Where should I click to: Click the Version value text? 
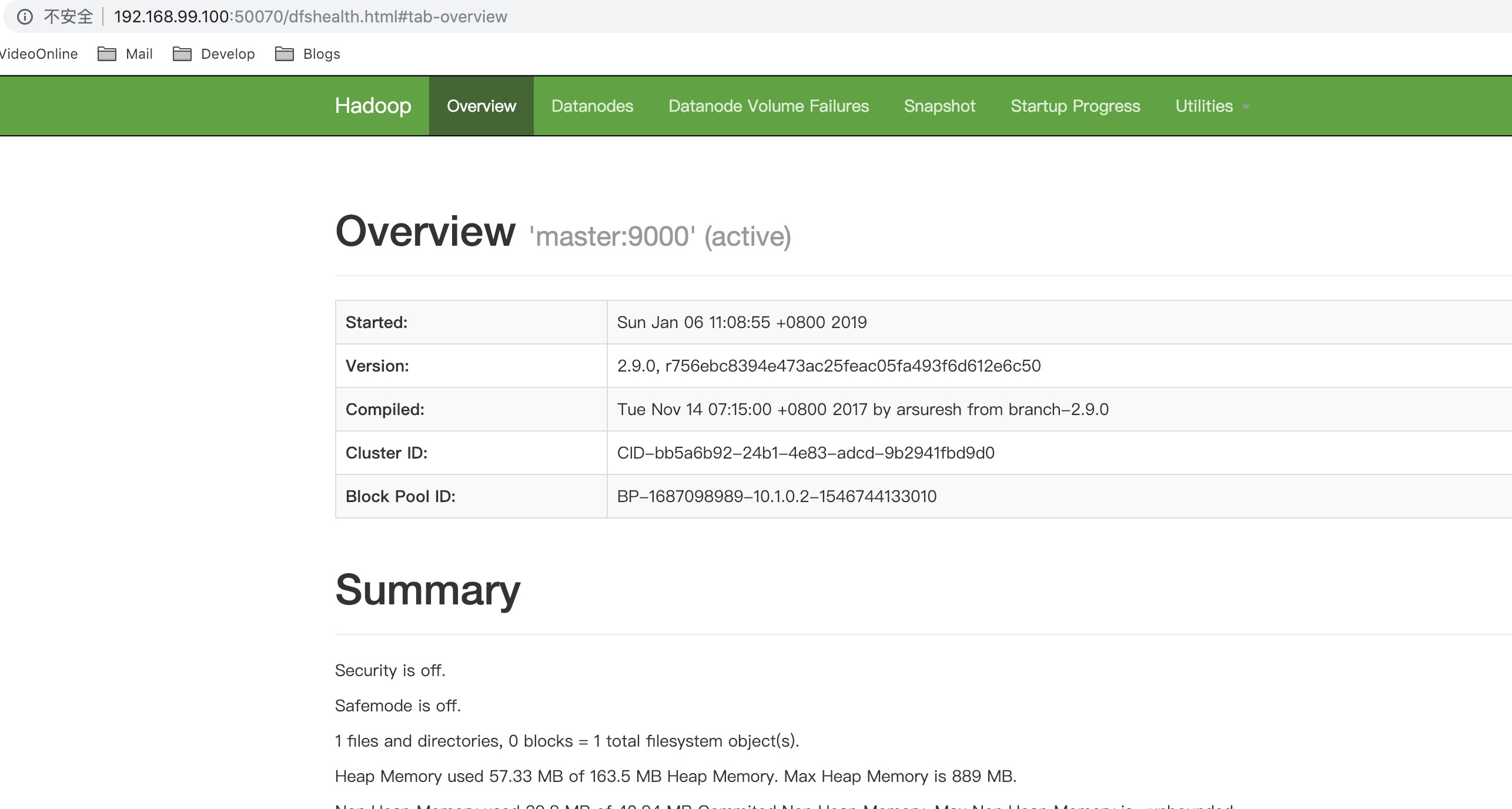click(828, 366)
